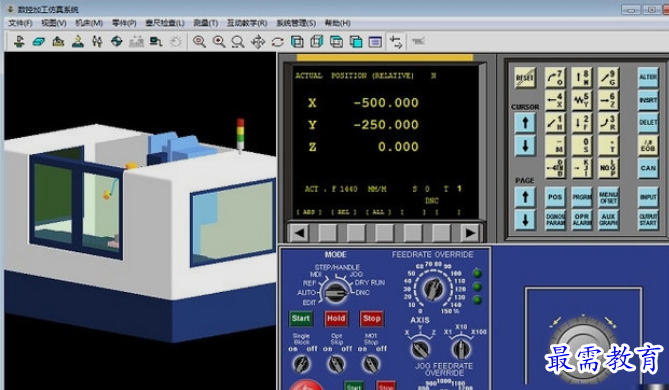Image resolution: width=669 pixels, height=390 pixels.
Task: Click the CRT left arrow softkey
Action: (x=299, y=233)
